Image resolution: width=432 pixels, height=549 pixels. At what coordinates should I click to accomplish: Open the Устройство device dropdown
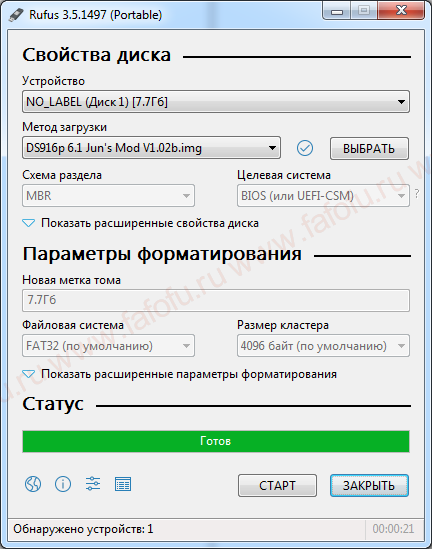(216, 102)
